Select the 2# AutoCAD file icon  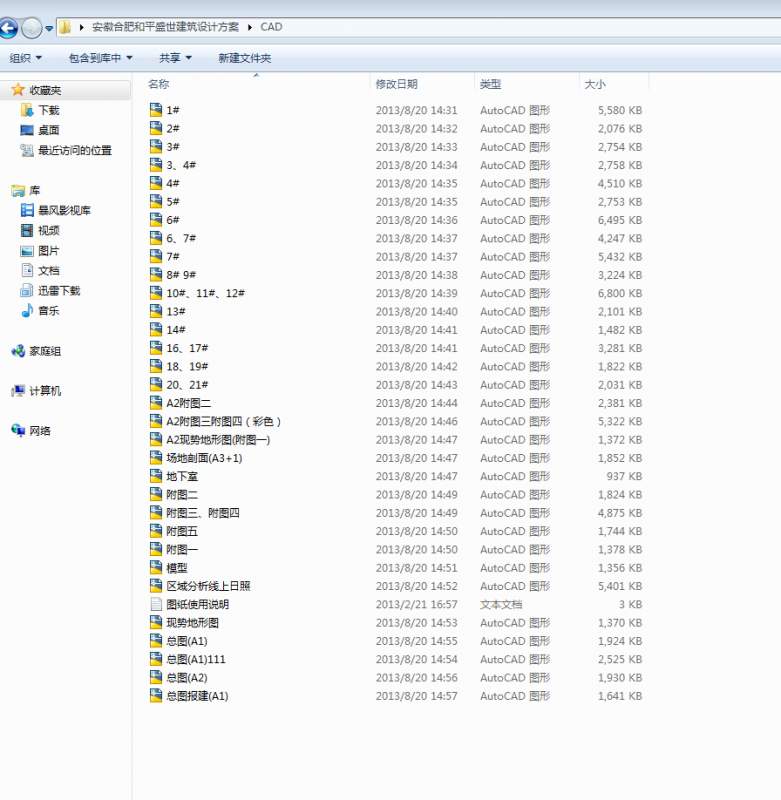point(156,128)
